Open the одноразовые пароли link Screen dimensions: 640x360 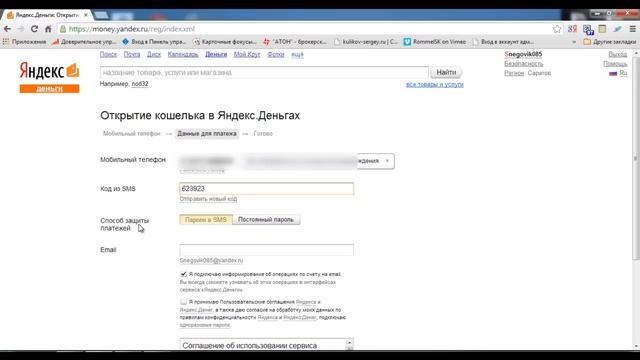[x=204, y=325]
